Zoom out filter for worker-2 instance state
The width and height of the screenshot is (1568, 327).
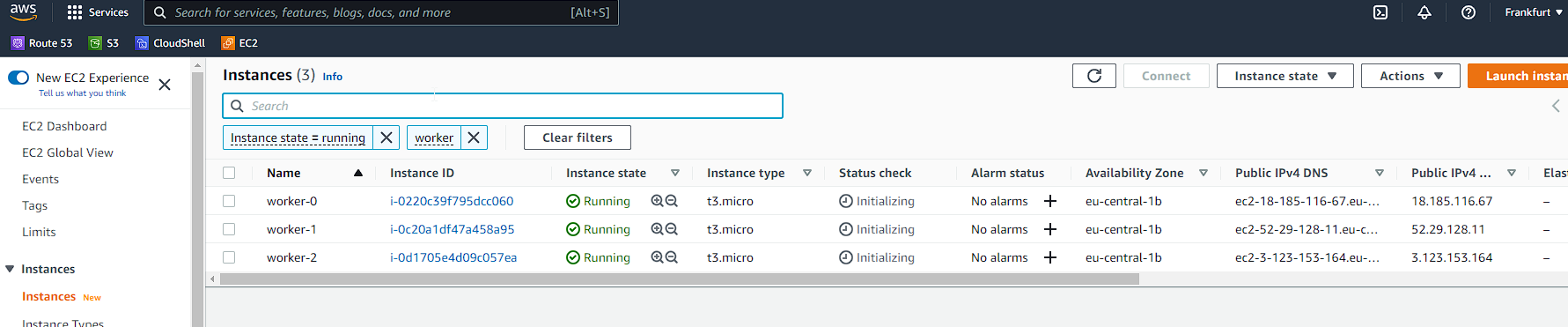672,257
